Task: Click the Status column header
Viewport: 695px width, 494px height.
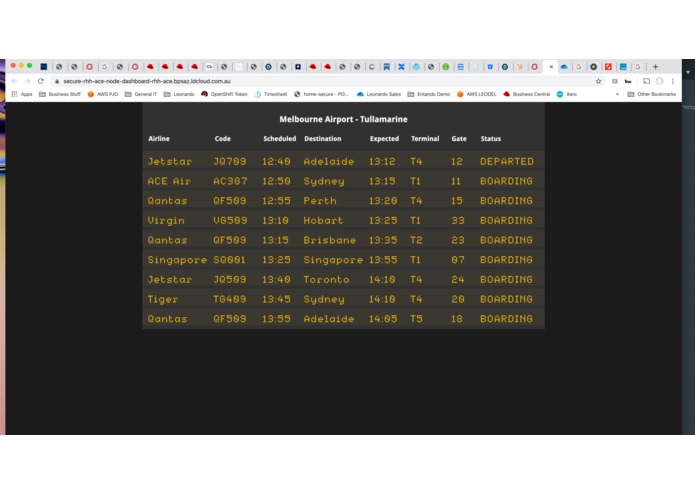Action: point(491,139)
